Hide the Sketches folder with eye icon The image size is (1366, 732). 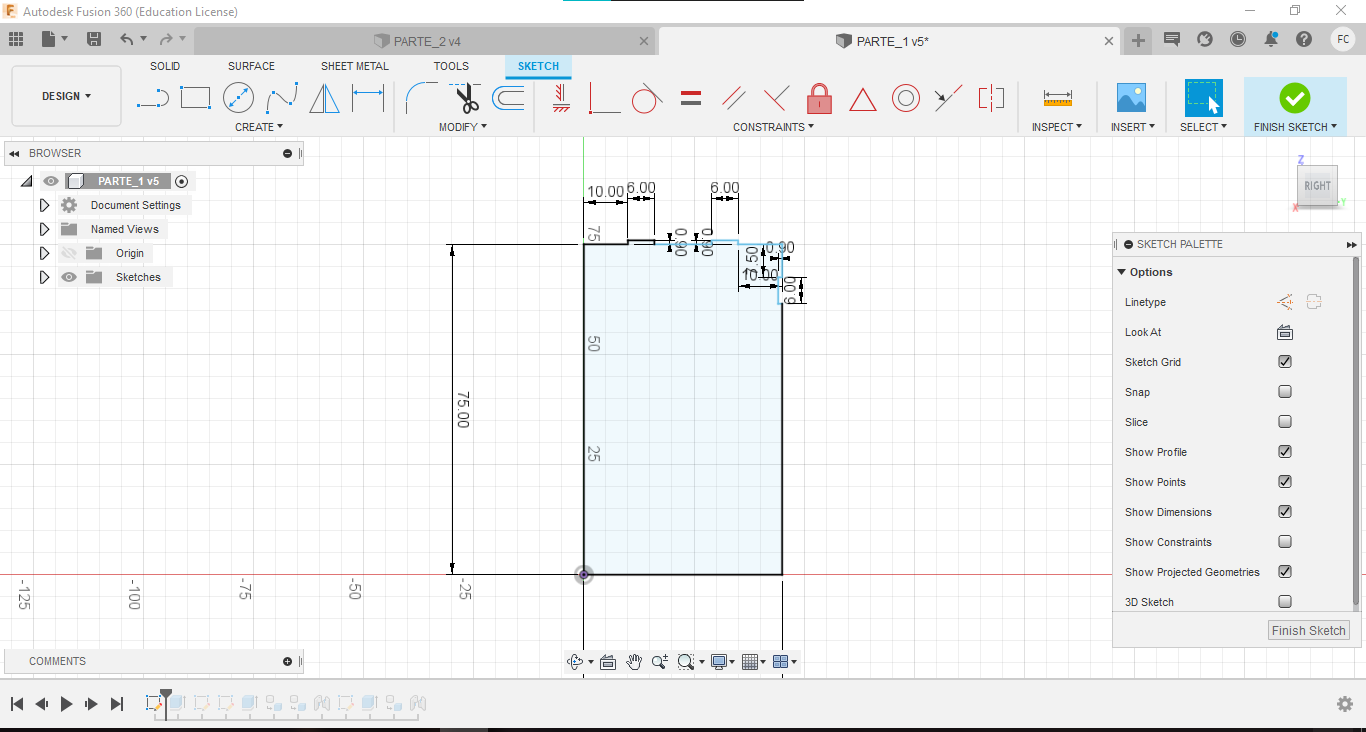pos(69,277)
